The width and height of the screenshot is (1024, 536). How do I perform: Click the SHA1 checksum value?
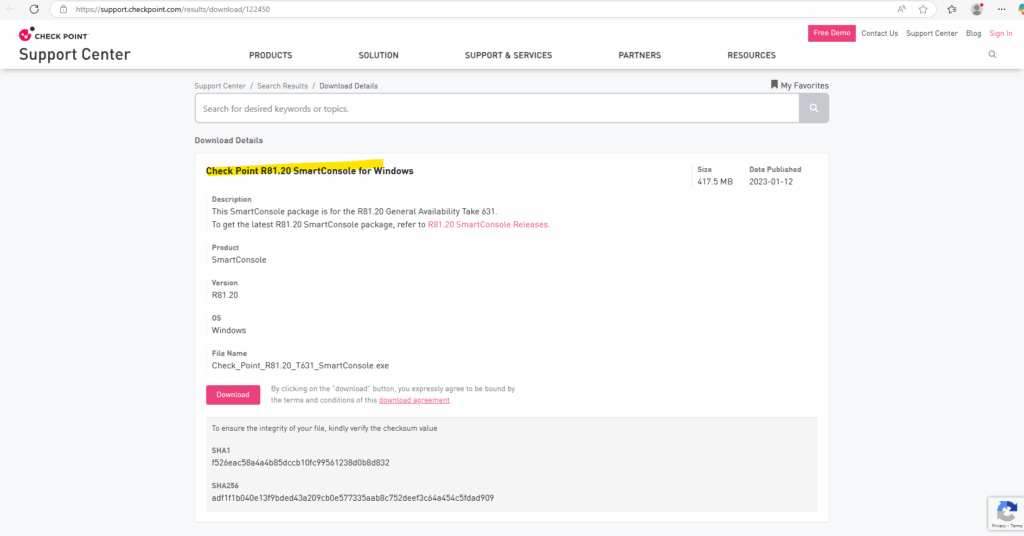[x=300, y=463]
